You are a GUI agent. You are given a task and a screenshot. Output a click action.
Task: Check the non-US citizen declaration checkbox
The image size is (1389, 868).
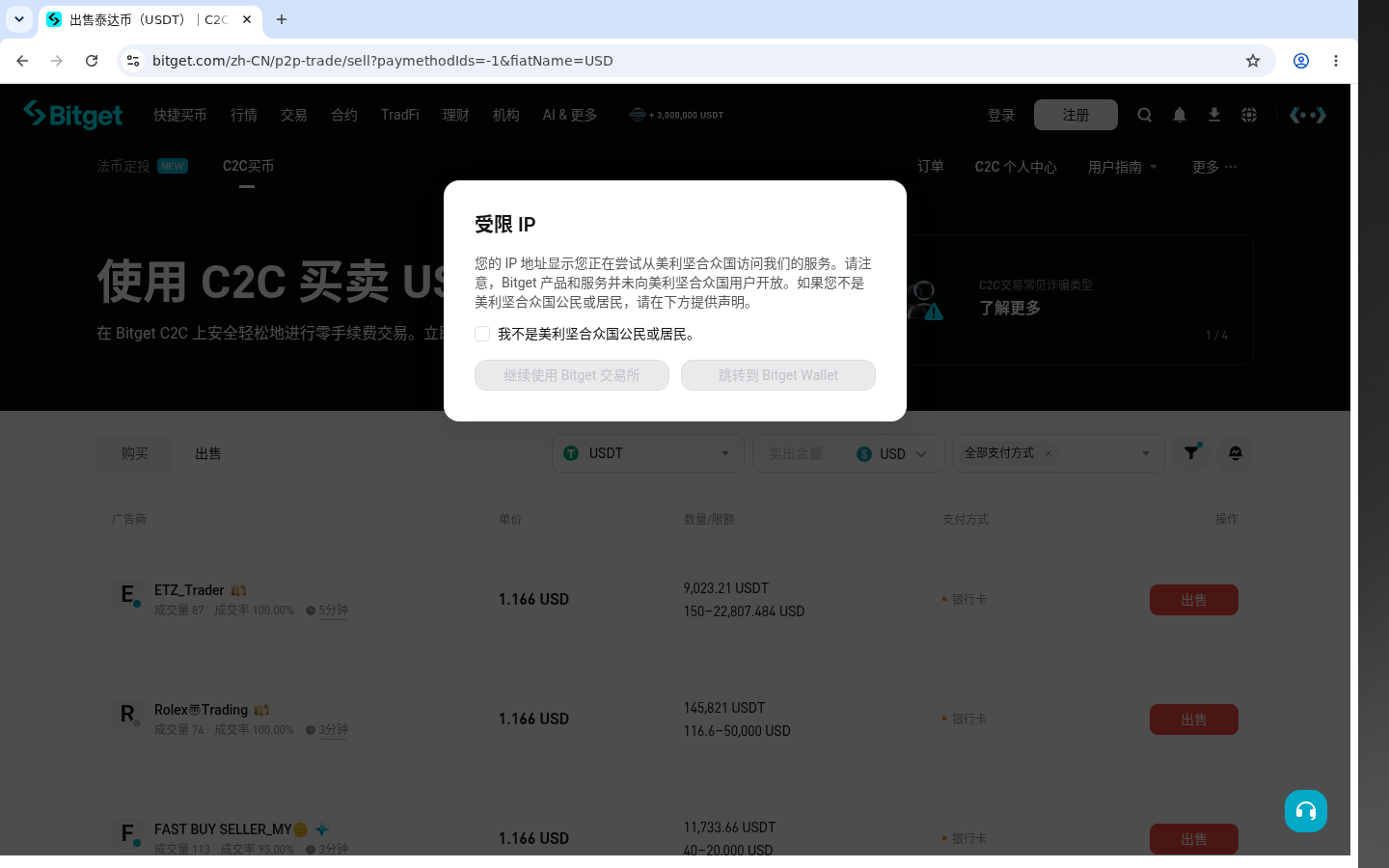482,334
